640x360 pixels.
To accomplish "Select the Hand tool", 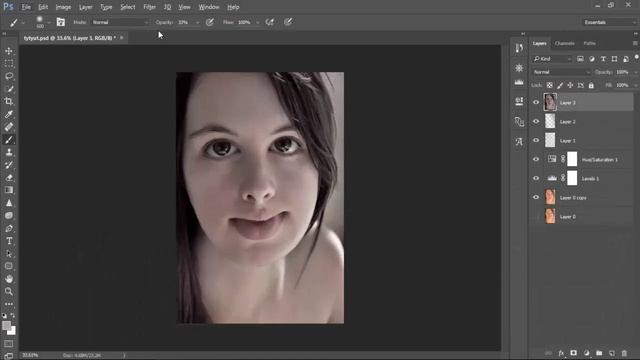I will pyautogui.click(x=9, y=279).
